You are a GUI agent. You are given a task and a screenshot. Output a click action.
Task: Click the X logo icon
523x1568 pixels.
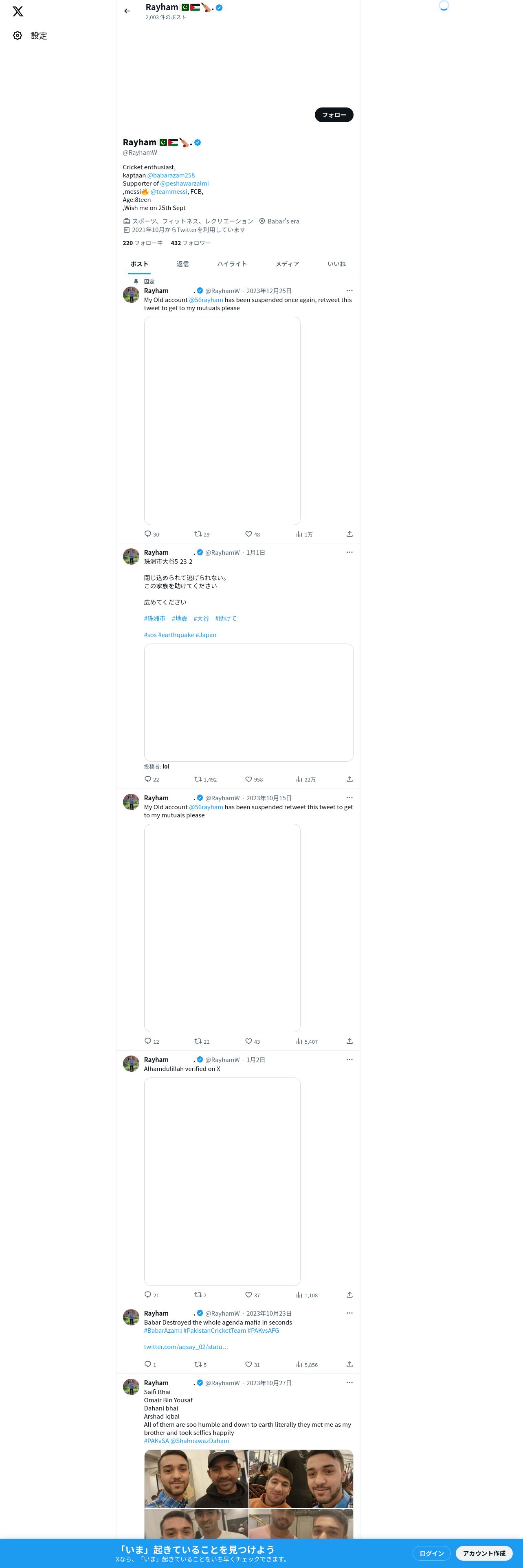tap(18, 11)
